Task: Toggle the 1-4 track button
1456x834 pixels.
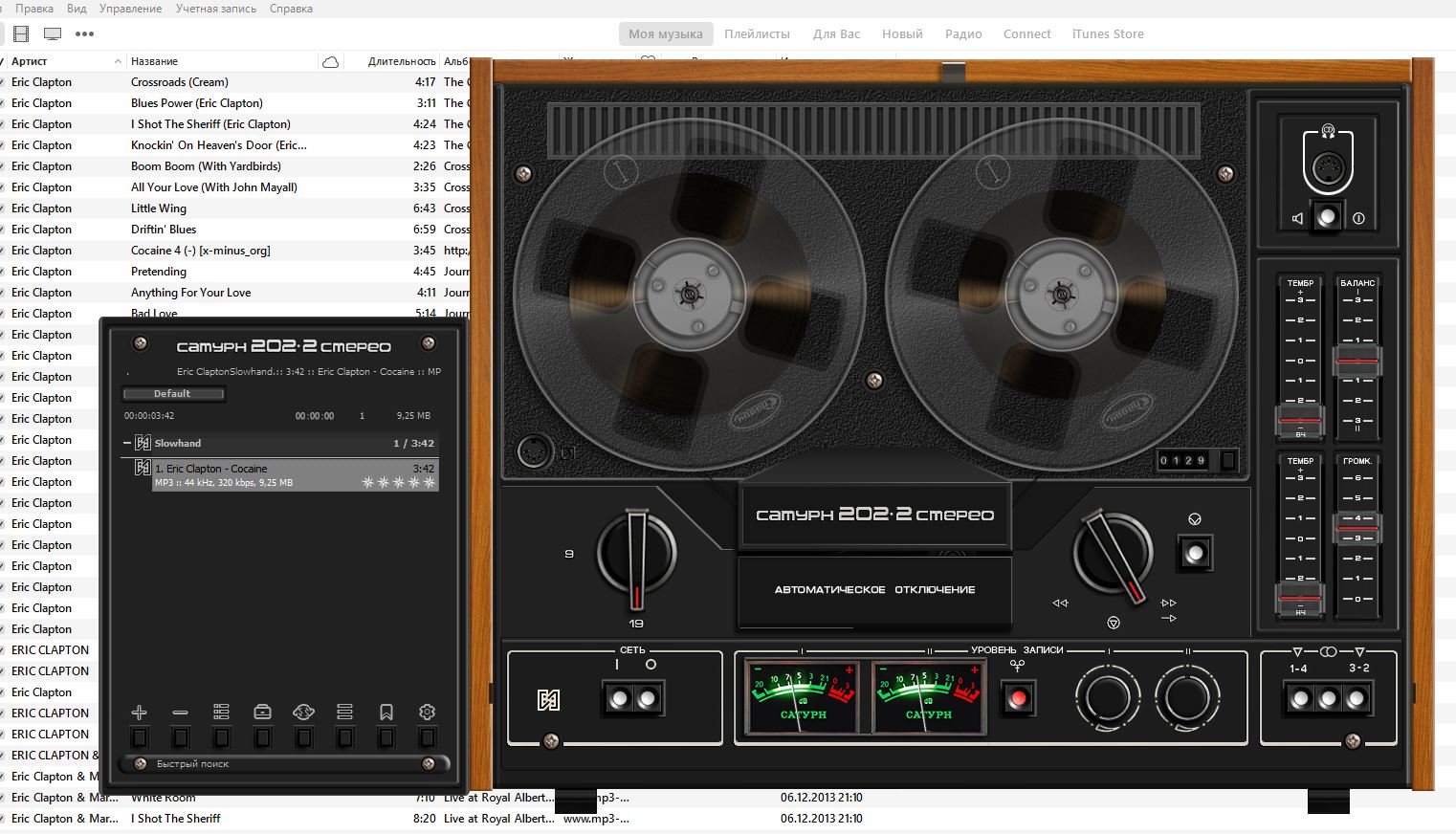Action: pos(1300,699)
